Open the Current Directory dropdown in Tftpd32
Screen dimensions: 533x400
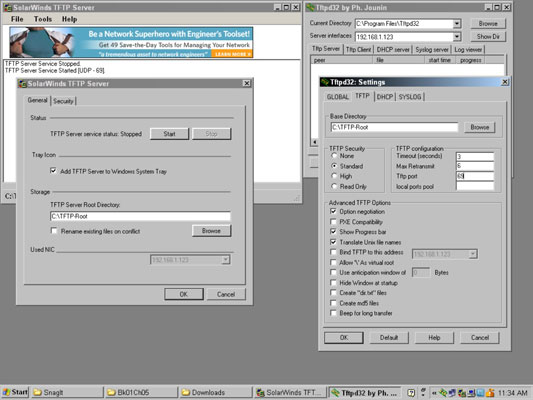(x=457, y=23)
